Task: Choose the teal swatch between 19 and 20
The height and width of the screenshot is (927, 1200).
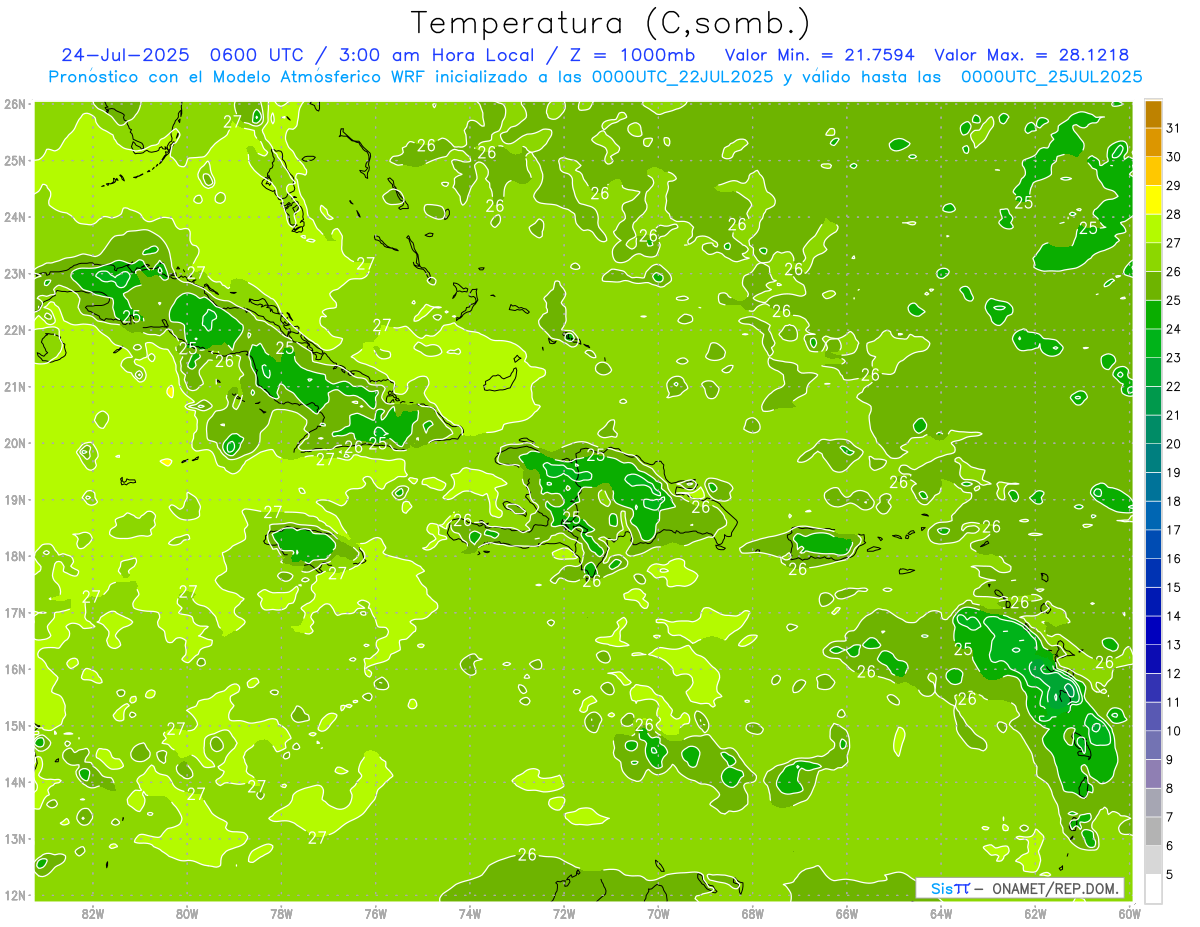Action: coord(1153,458)
